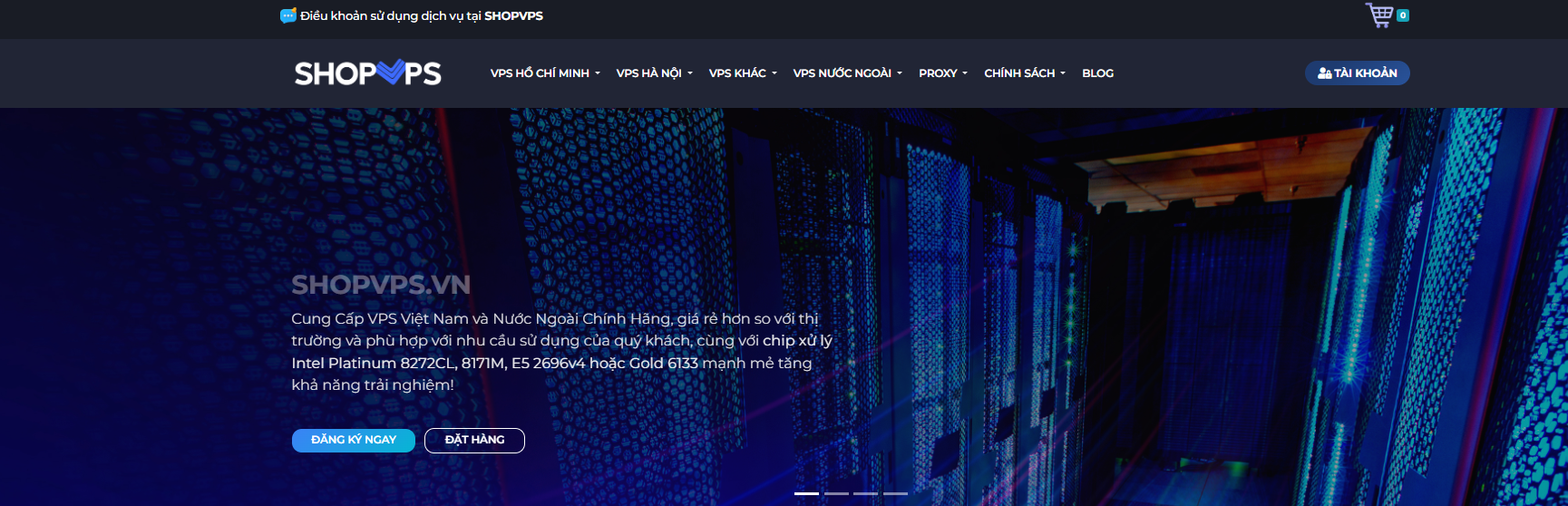Click the Đặt Hàng button
1568x506 pixels.
[474, 440]
